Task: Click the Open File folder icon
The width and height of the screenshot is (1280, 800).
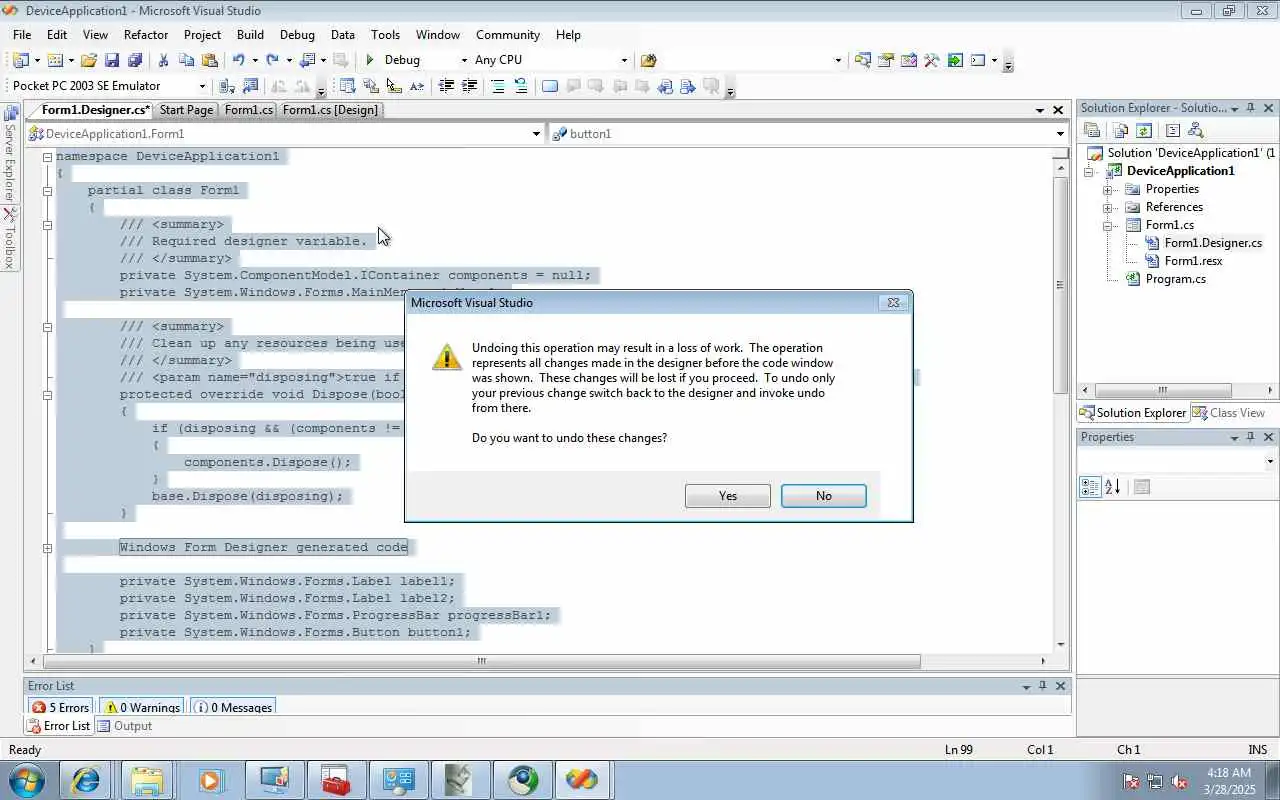Action: click(x=89, y=60)
